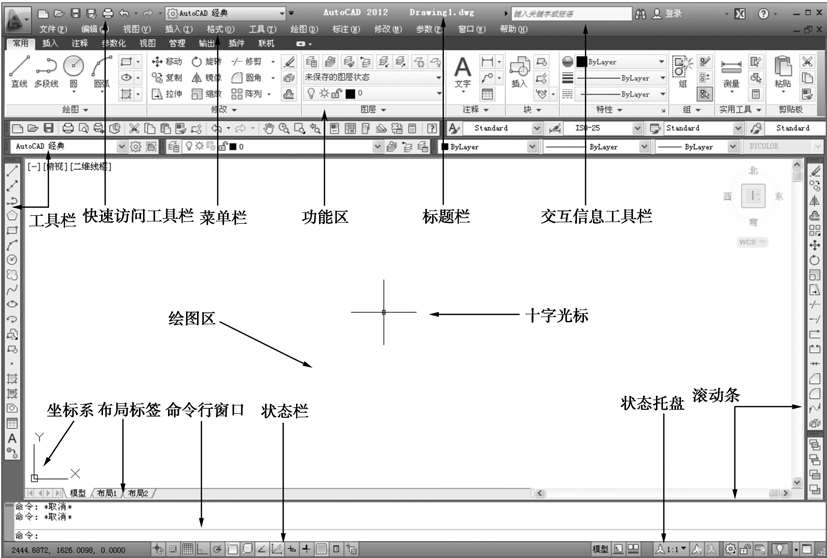Click the 登录 sign-in link
Viewport: 827px width, 558px height.
coord(674,14)
